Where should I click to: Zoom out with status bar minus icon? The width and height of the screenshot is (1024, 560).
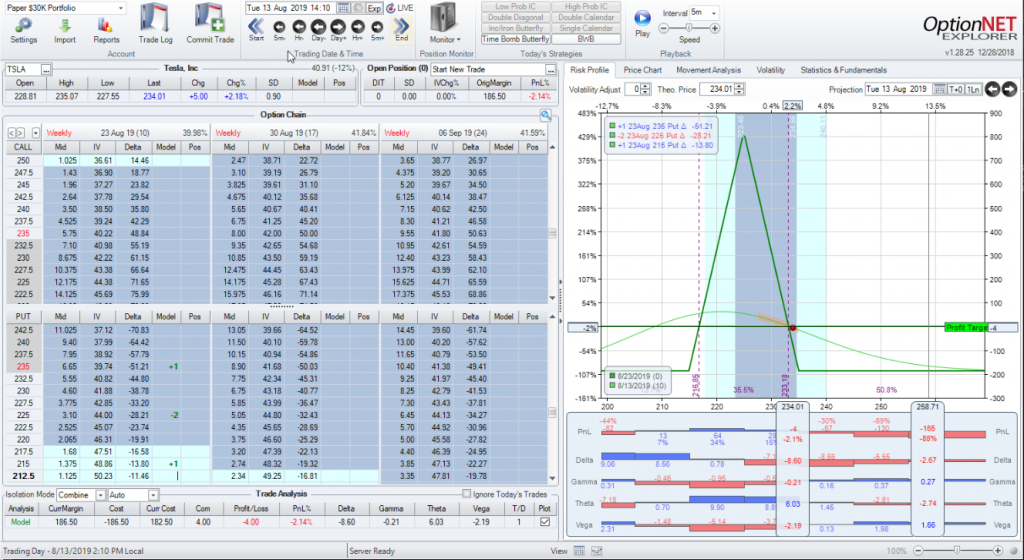tap(918, 551)
